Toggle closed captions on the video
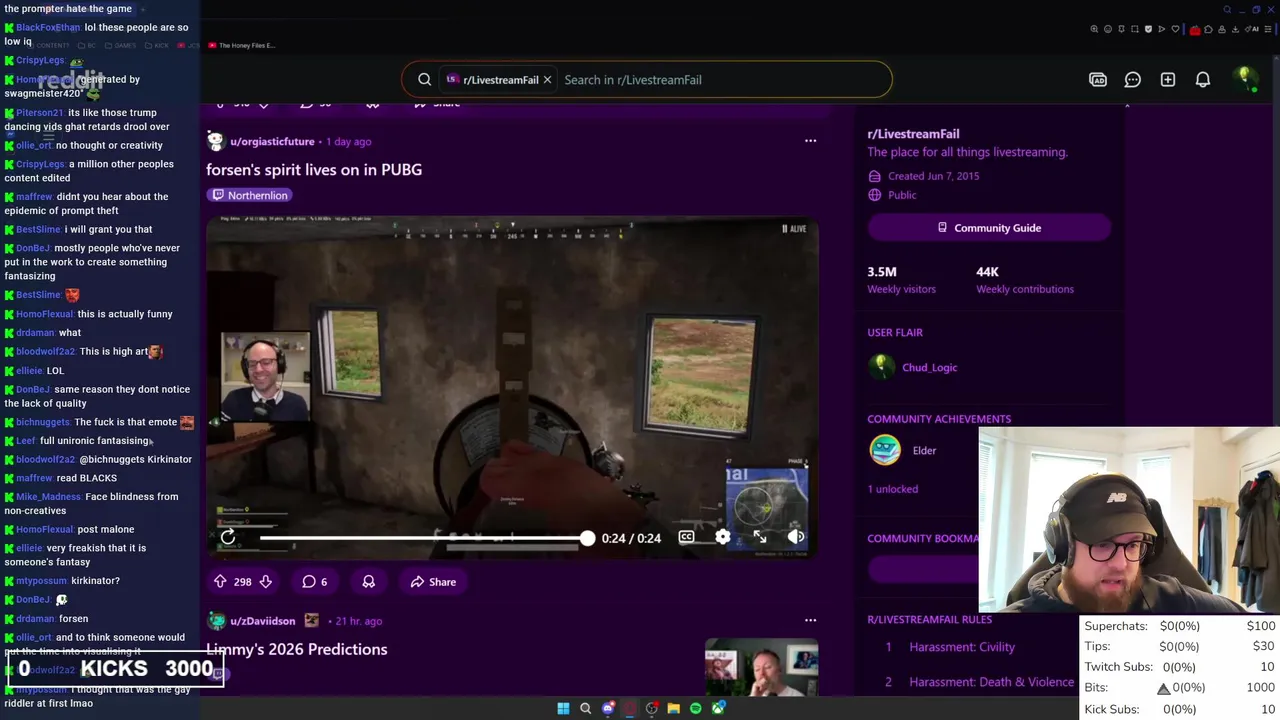Screen dimensions: 1280x720 (686, 537)
